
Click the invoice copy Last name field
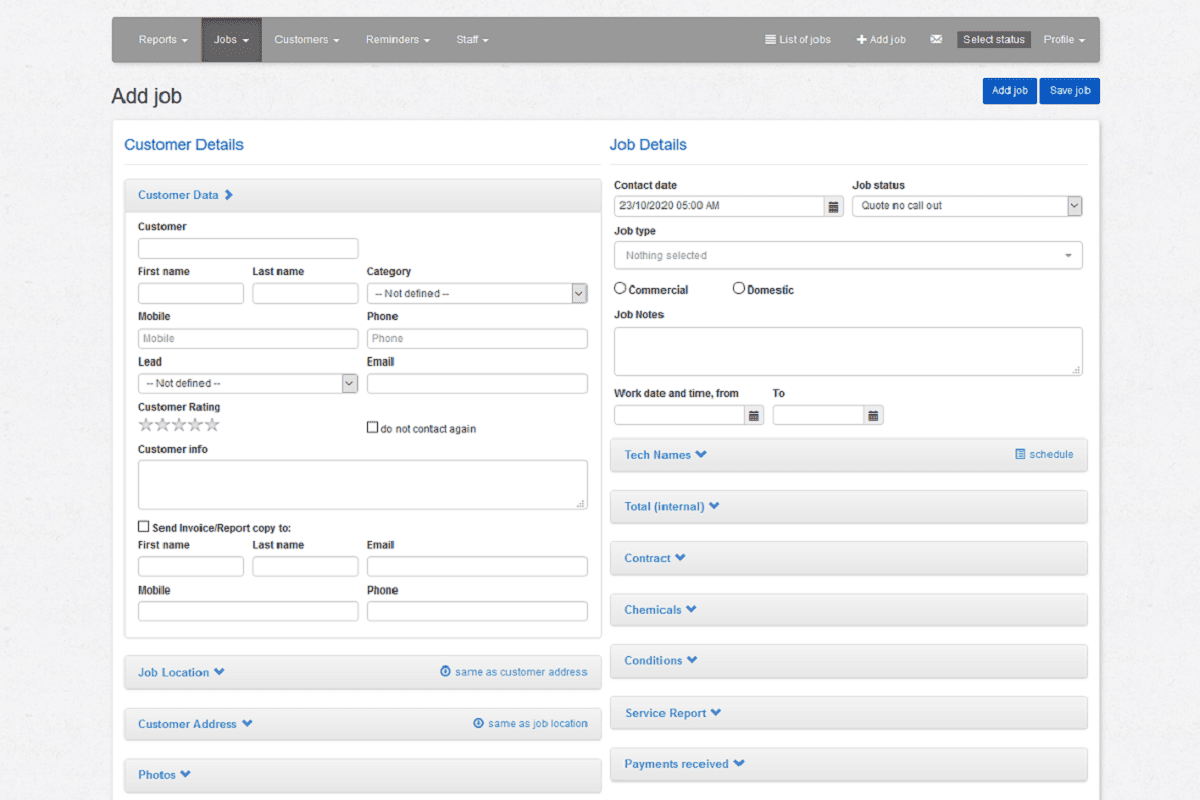point(305,566)
